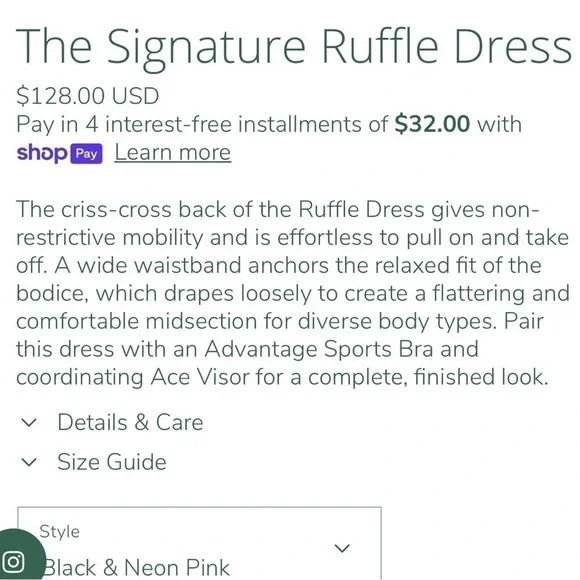Select the Black & Neon Pink style value
580x580 pixels.
137,568
